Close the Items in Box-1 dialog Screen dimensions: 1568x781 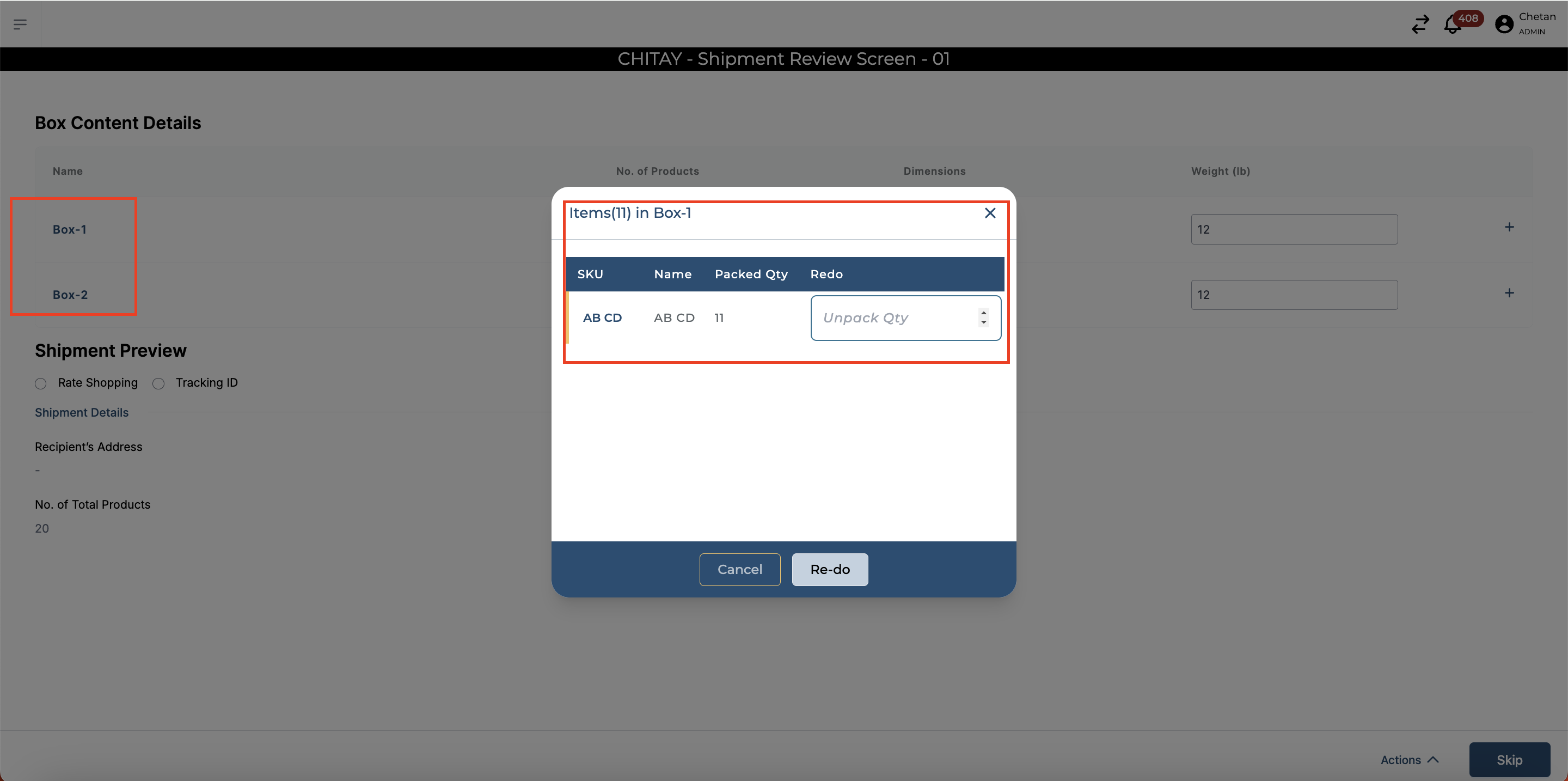point(990,213)
